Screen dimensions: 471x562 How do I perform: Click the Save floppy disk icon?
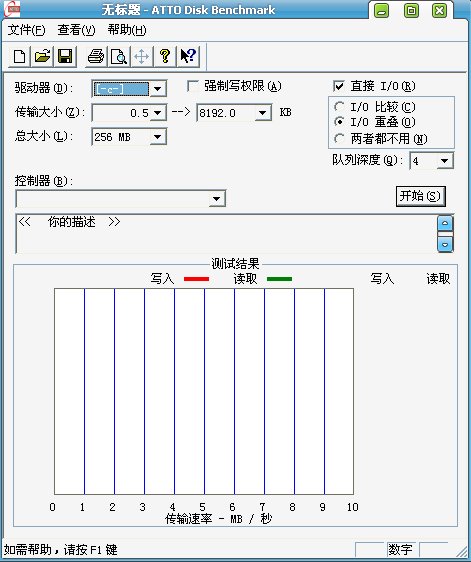click(65, 56)
